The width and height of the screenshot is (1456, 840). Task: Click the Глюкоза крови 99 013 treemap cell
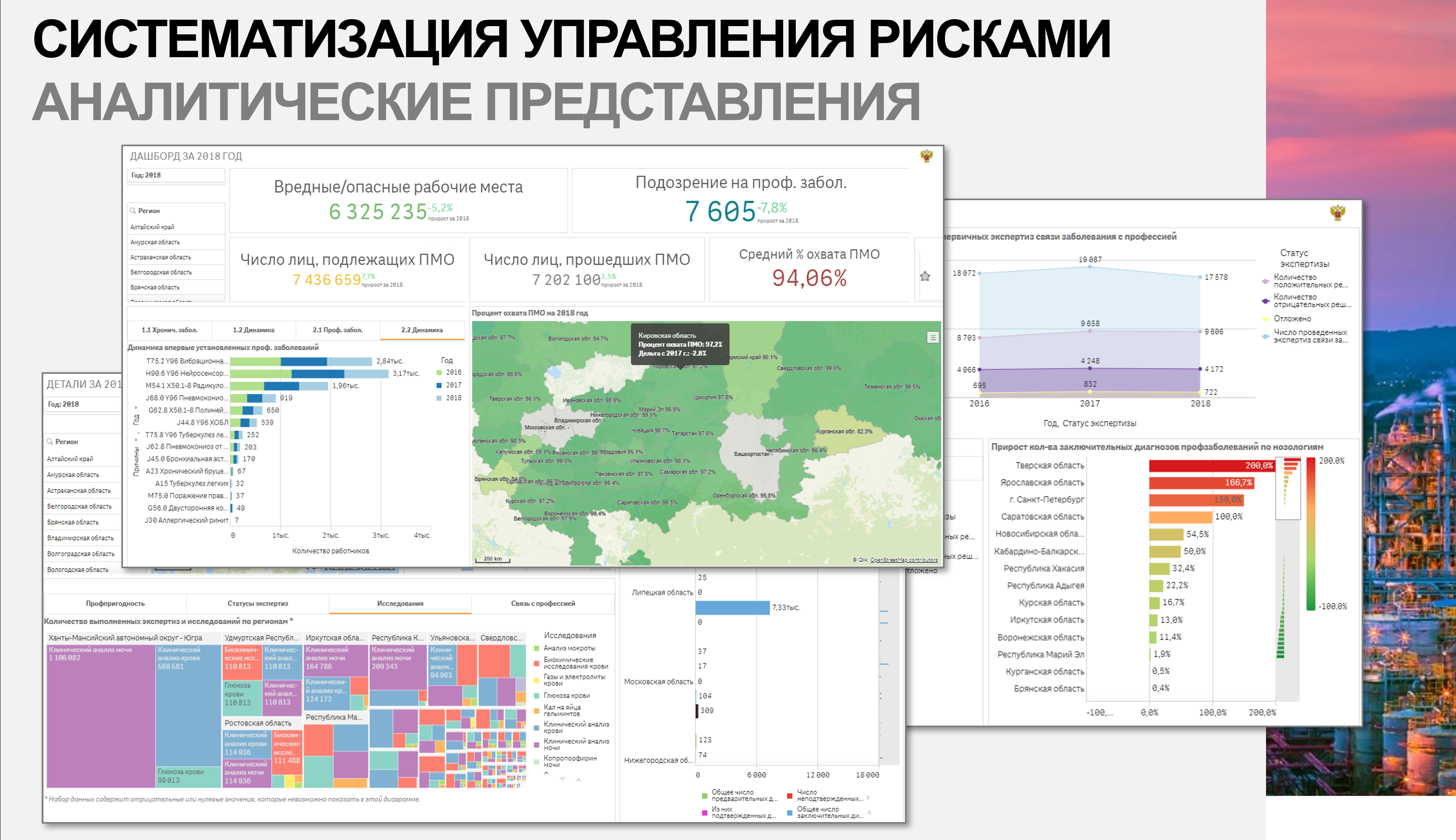click(x=188, y=777)
